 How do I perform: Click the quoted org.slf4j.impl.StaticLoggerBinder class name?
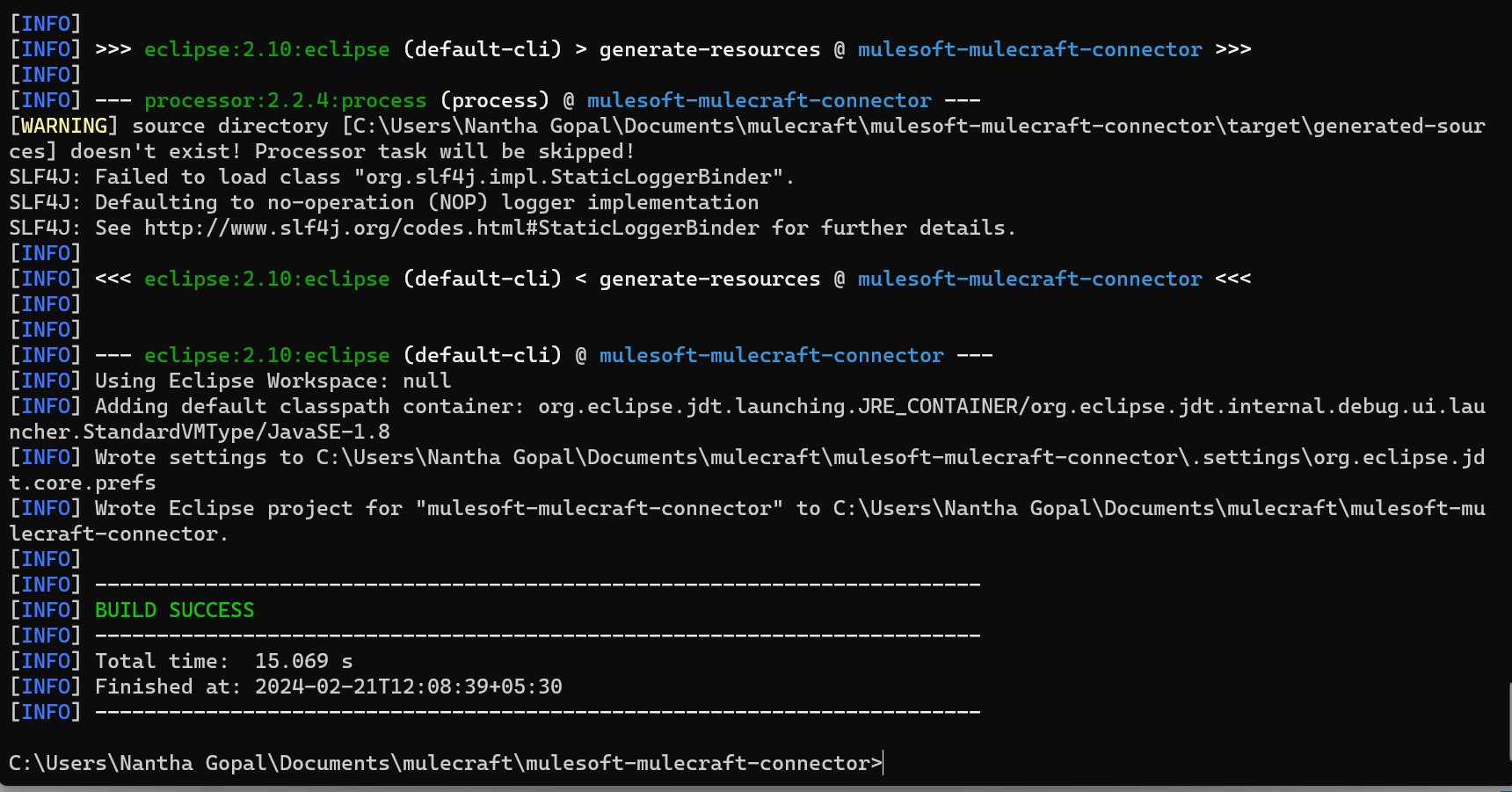tap(568, 178)
